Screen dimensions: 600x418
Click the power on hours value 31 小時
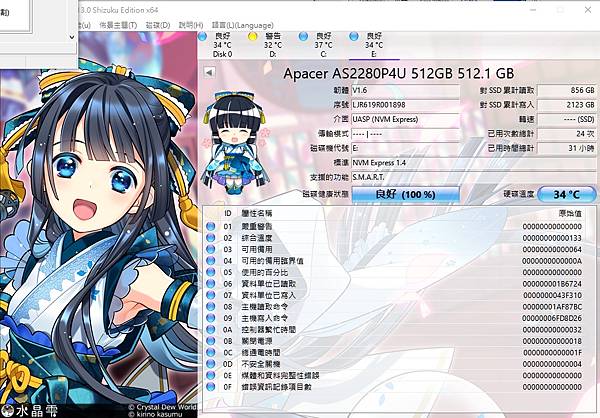click(x=567, y=149)
